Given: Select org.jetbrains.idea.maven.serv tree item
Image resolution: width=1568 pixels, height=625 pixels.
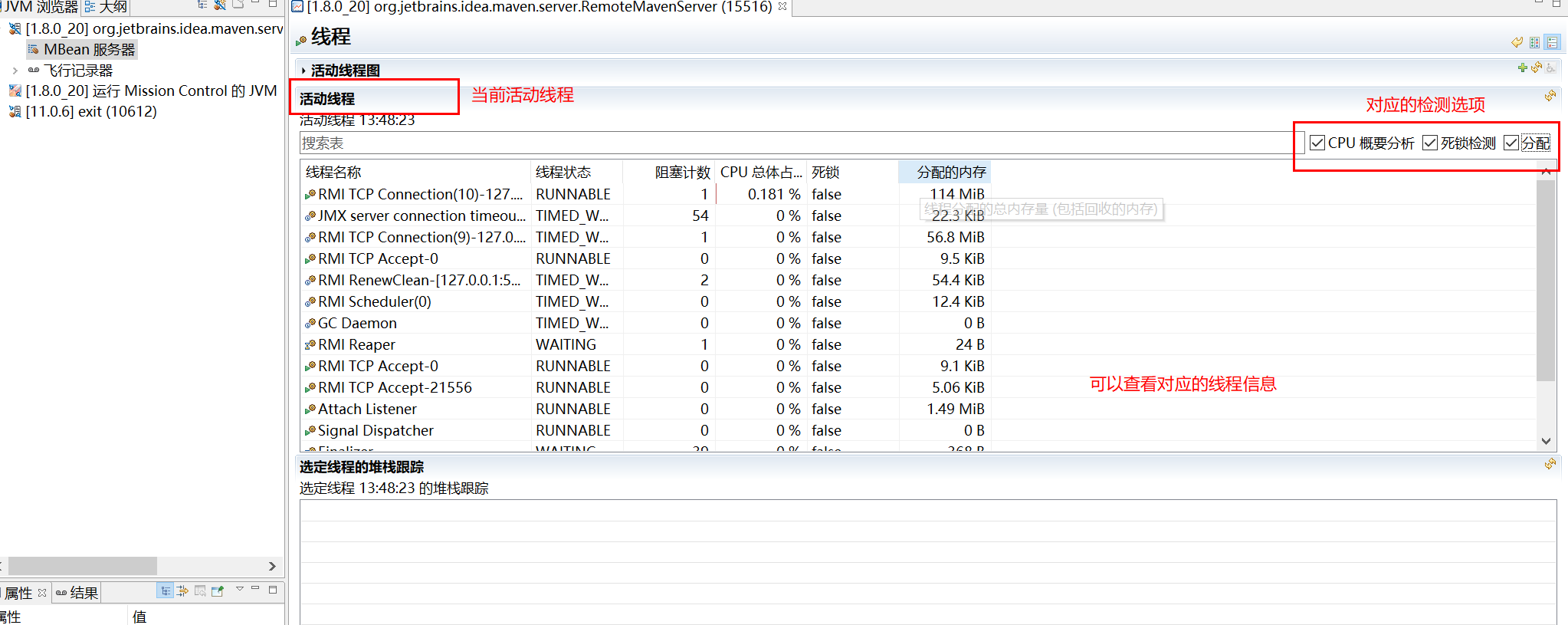Looking at the screenshot, I should coord(146,29).
